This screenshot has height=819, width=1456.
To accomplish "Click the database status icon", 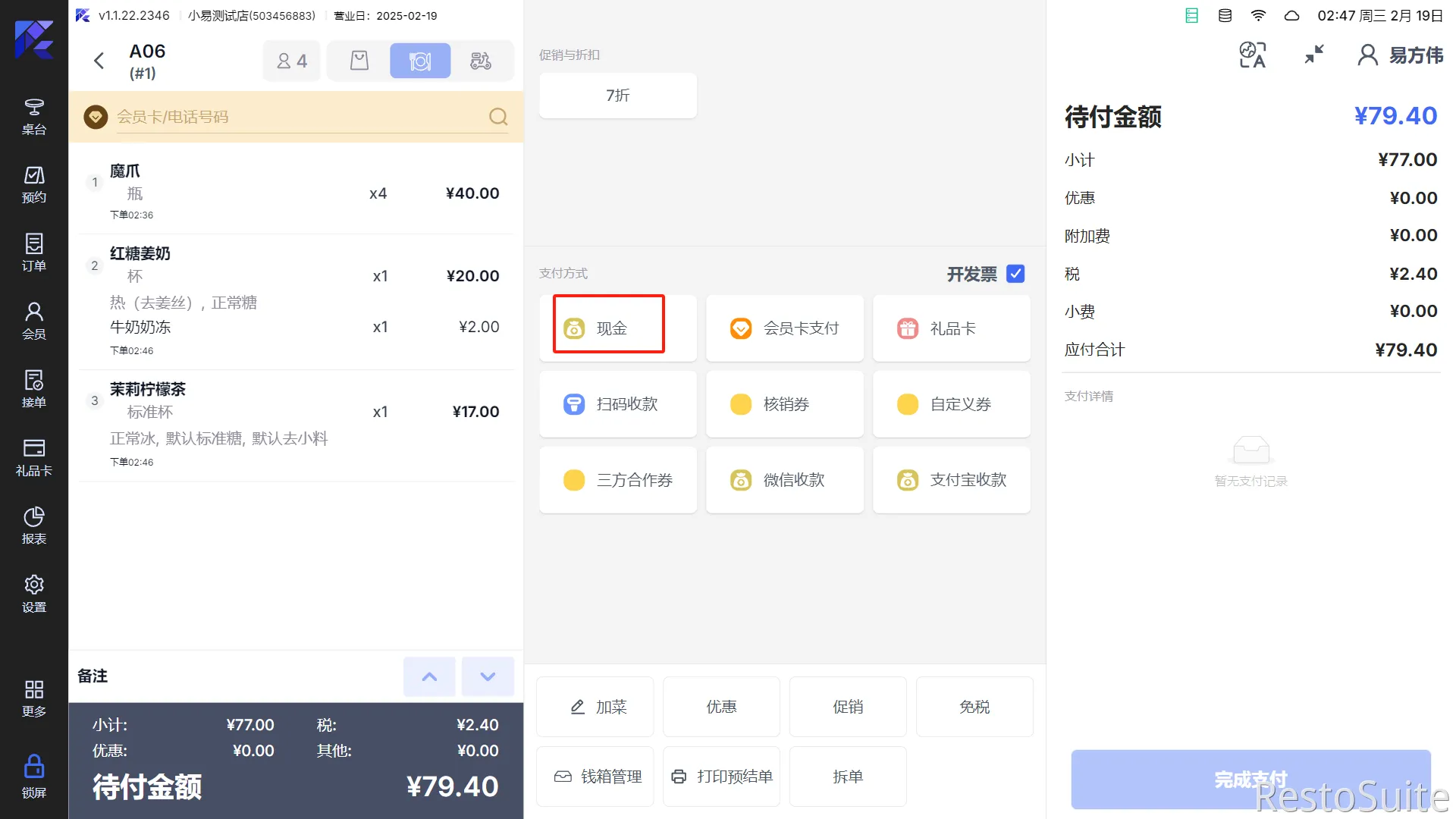I will [x=1225, y=16].
